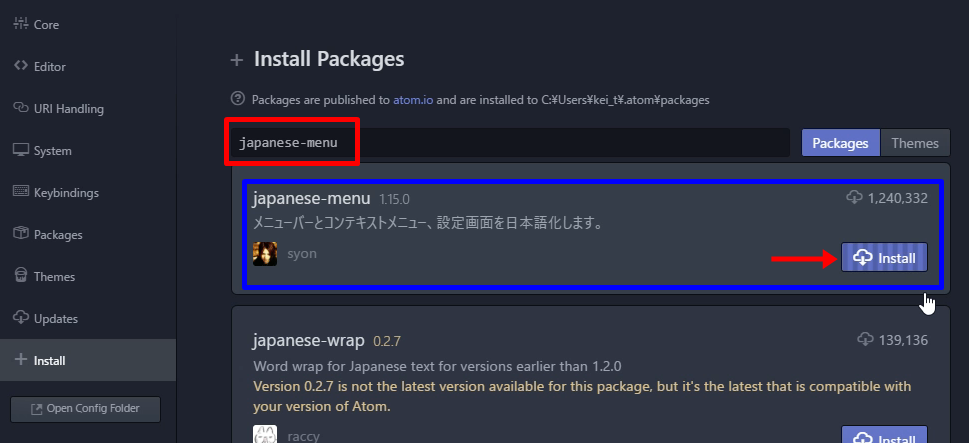
Task: Open Keybindings via its keyboard icon
Action: click(x=21, y=192)
